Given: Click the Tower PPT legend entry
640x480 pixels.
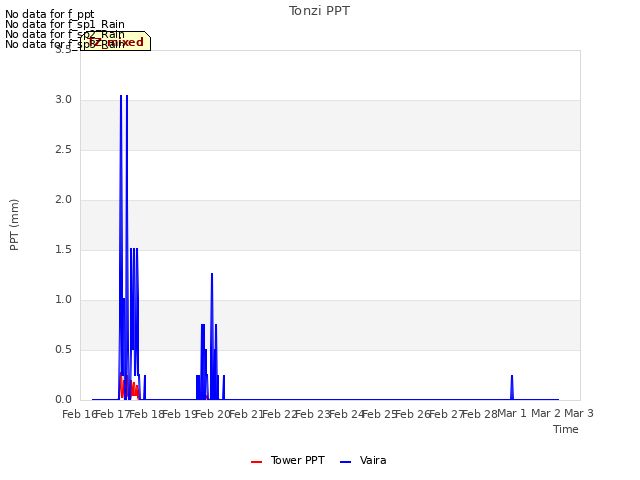Looking at the screenshot, I should 288,460.
